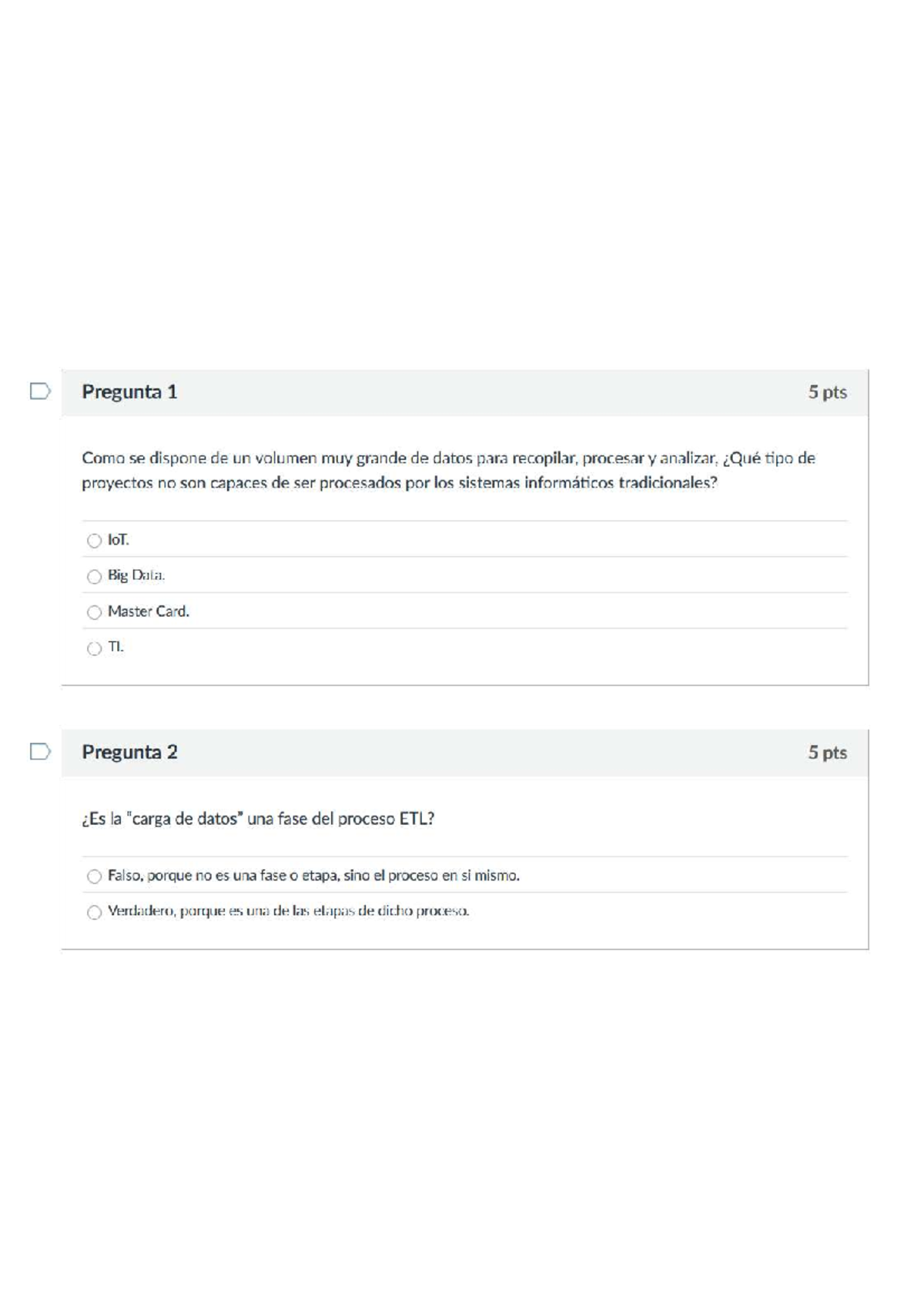The height and width of the screenshot is (1308, 924).
Task: Pick the TI radio button
Action: pos(95,649)
